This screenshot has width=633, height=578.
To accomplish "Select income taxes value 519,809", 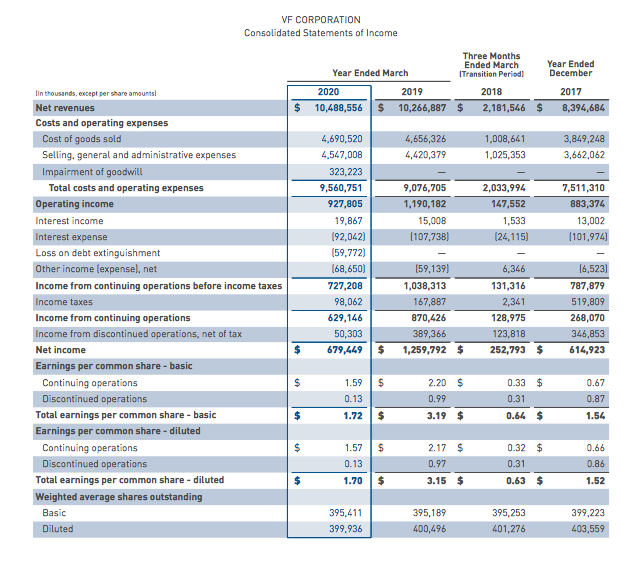I will point(588,302).
